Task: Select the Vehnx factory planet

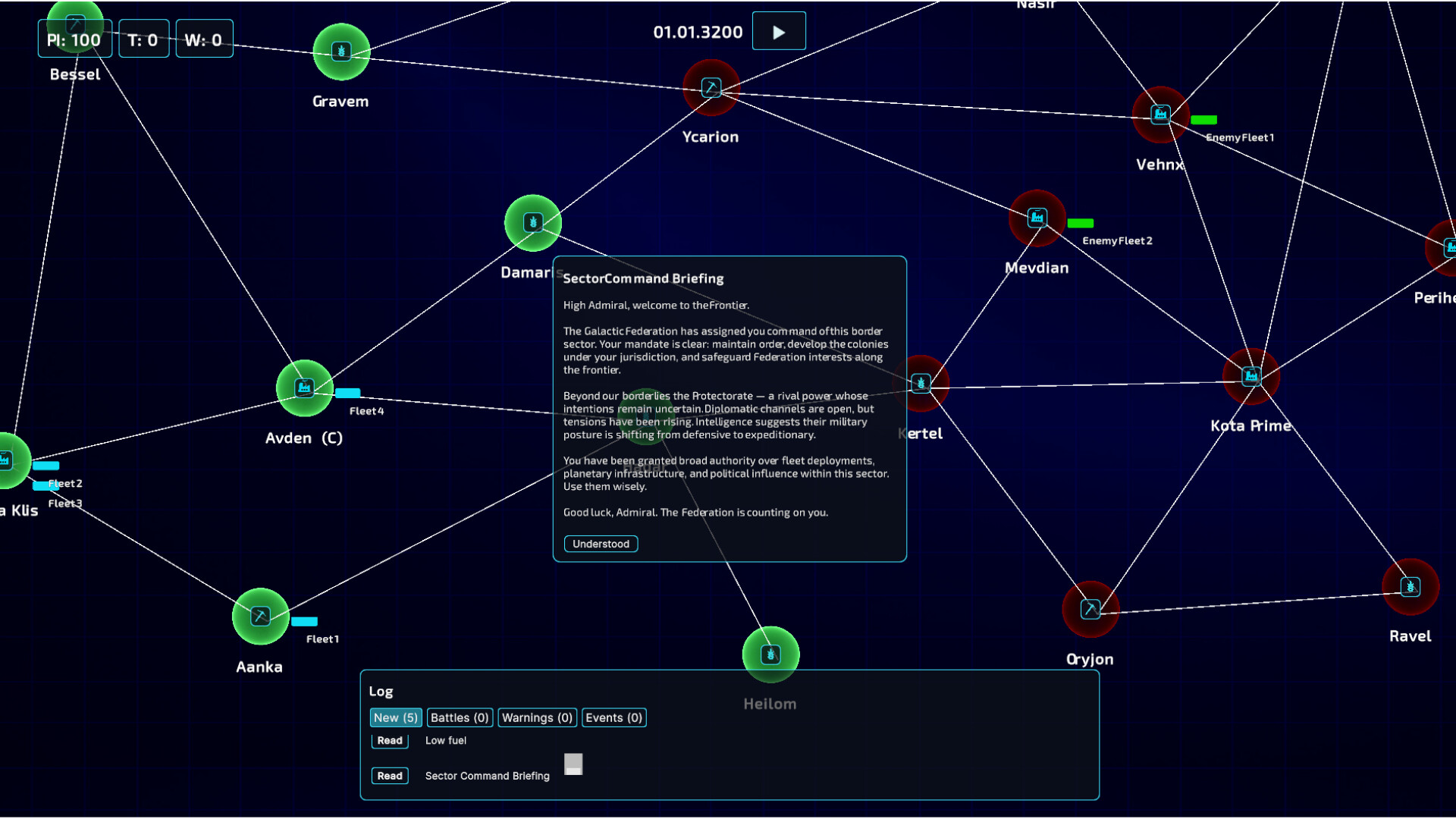Action: click(1160, 115)
